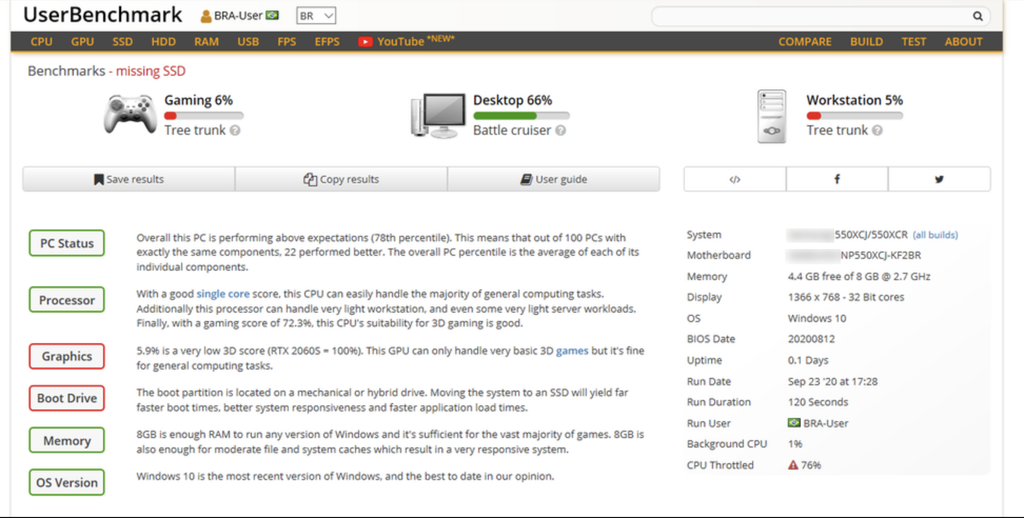This screenshot has height=518, width=1024.
Task: Open the ABOUT page
Action: (963, 42)
